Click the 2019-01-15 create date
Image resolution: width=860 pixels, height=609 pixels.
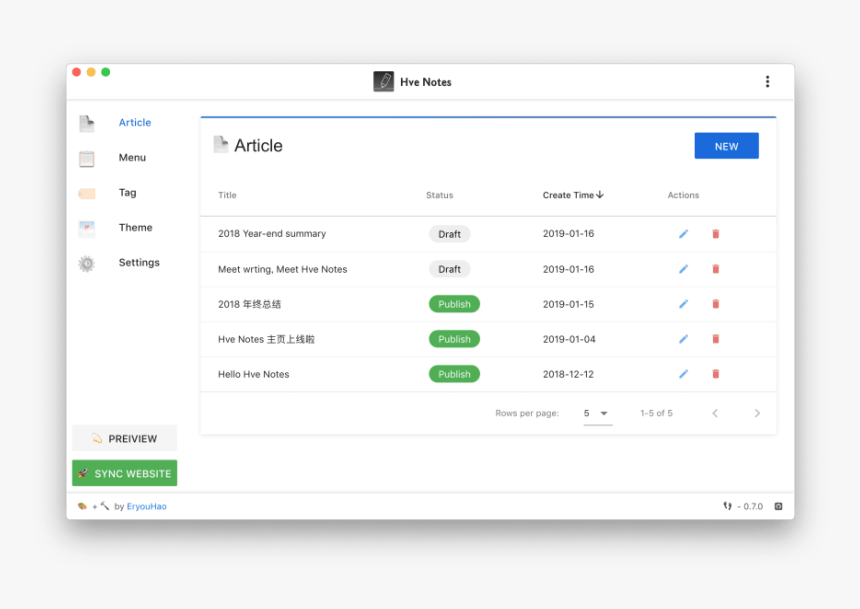(568, 304)
